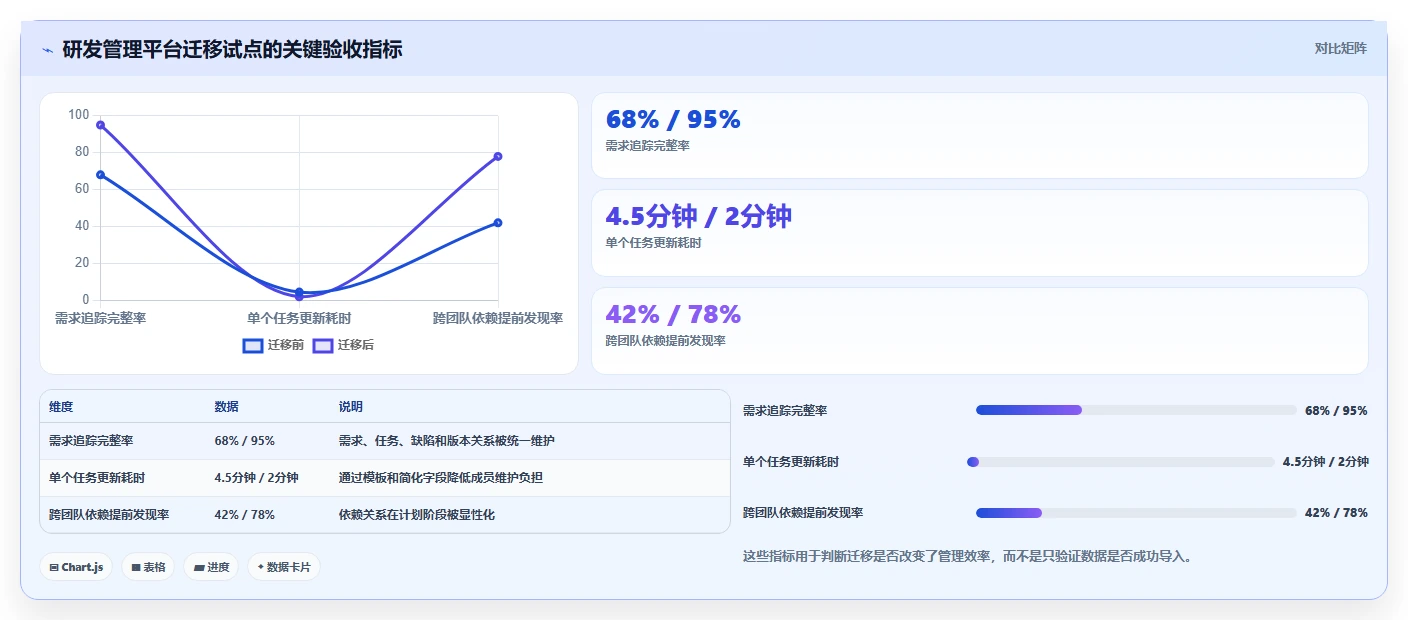Click the 需求追踪完整率 progress bar
This screenshot has height=620, width=1408.
[x=1136, y=410]
